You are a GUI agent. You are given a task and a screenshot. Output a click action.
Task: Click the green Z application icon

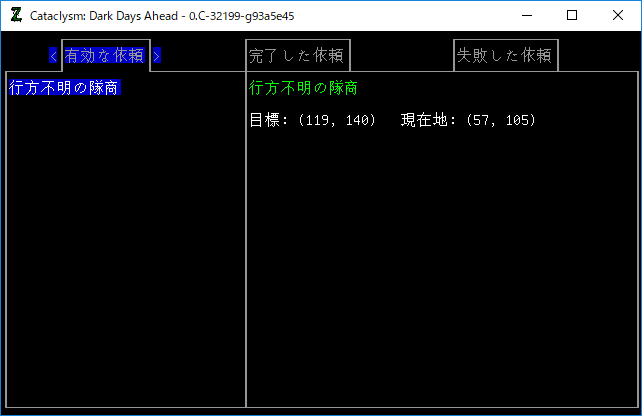point(16,16)
